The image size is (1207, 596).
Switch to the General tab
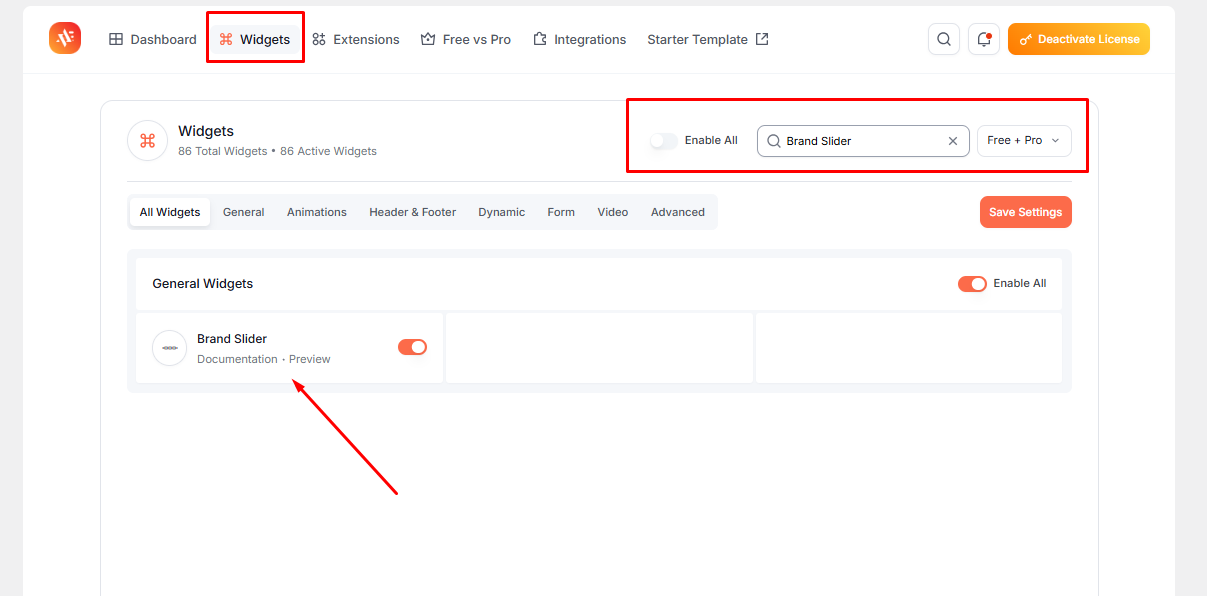(x=244, y=212)
